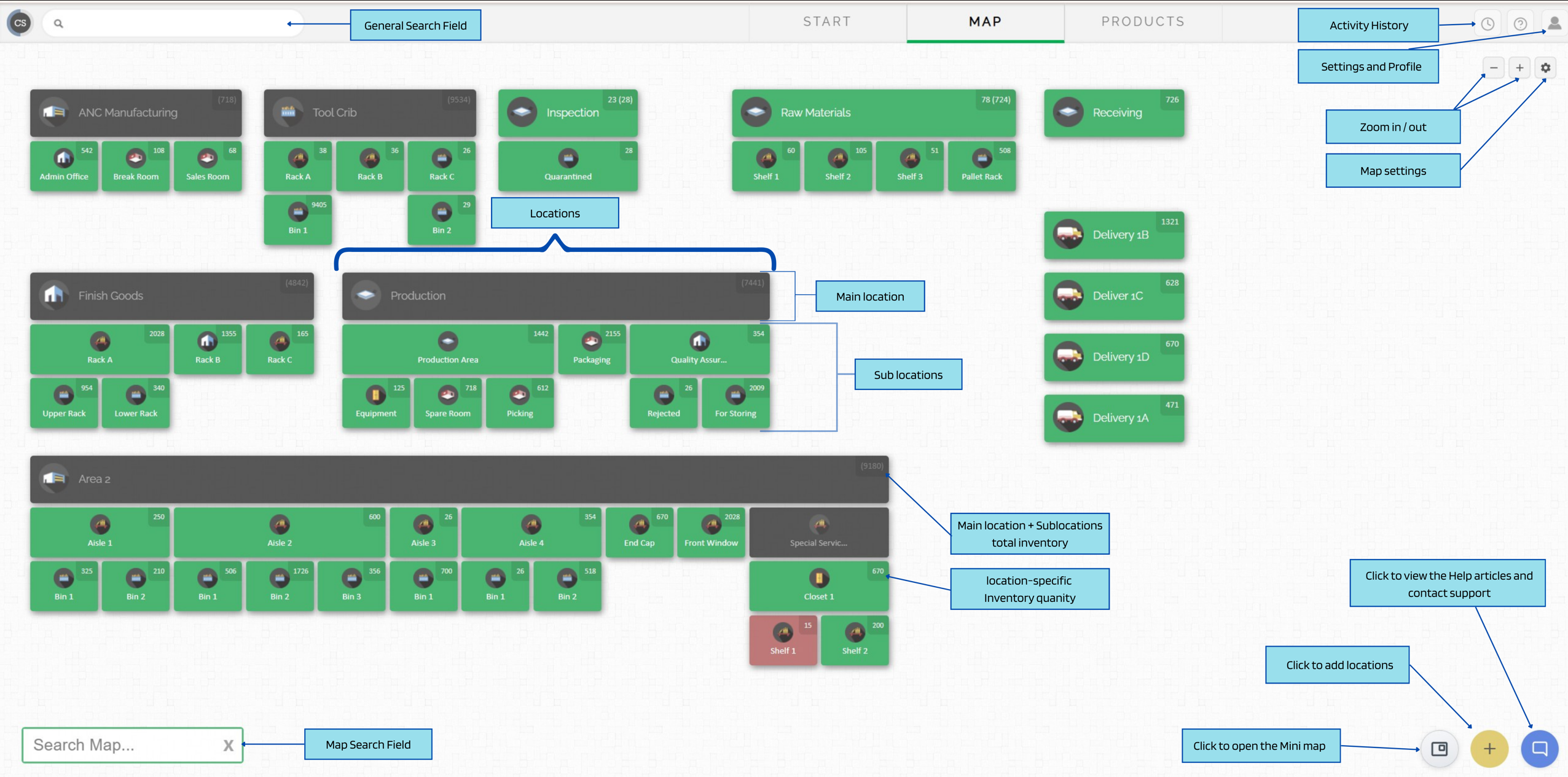The height and width of the screenshot is (777, 1568).
Task: Switch to the START tab
Action: (827, 21)
